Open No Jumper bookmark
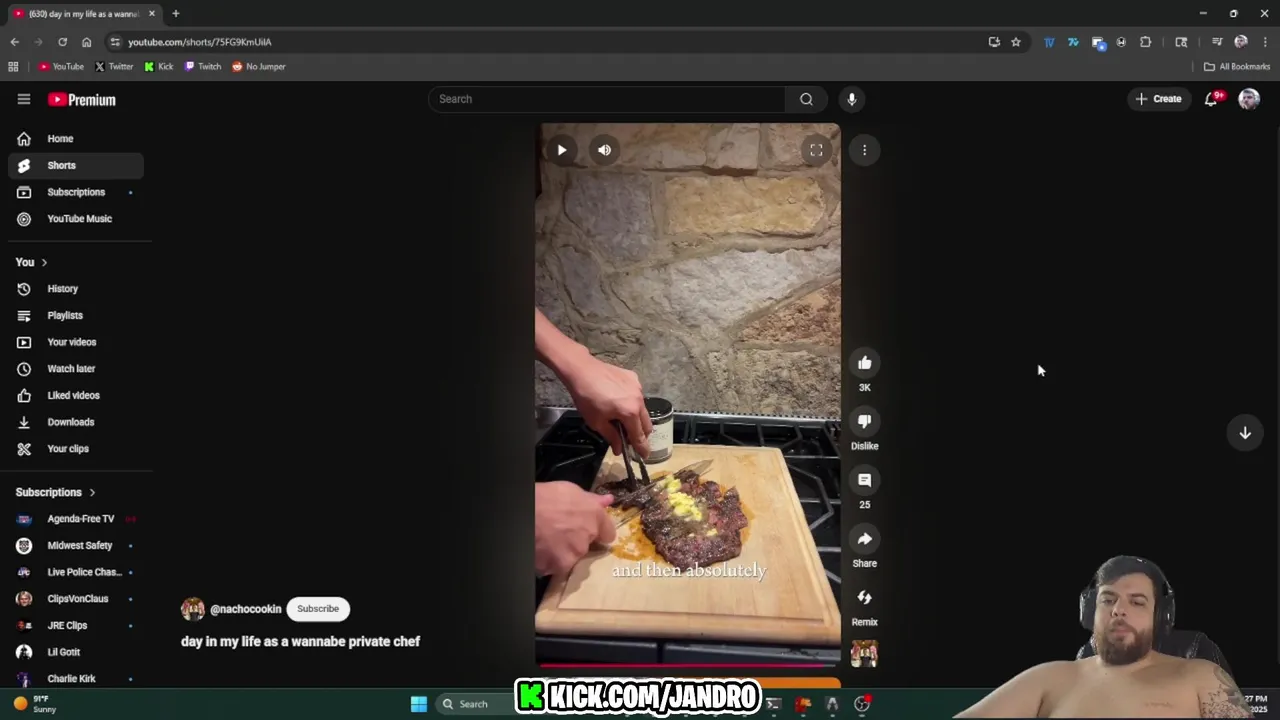Image resolution: width=1280 pixels, height=720 pixels. tap(259, 67)
